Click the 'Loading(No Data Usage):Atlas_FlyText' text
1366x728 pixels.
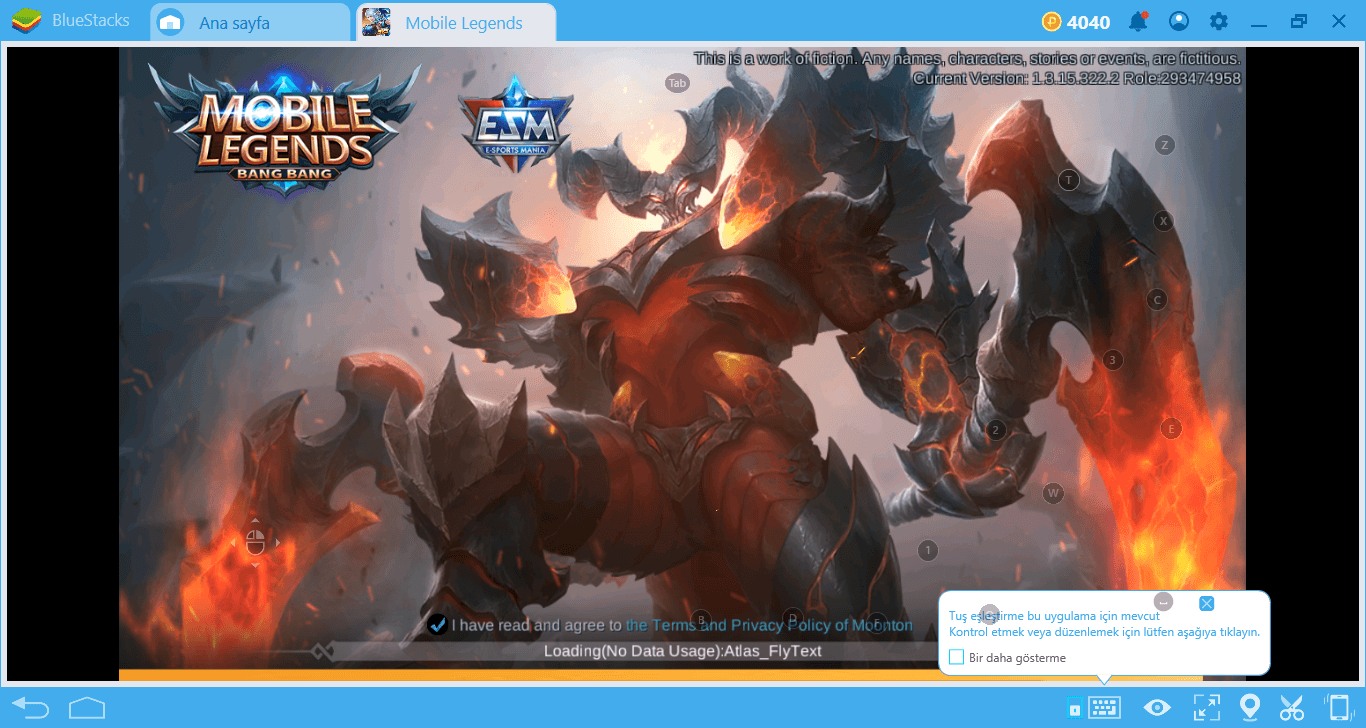click(x=683, y=651)
